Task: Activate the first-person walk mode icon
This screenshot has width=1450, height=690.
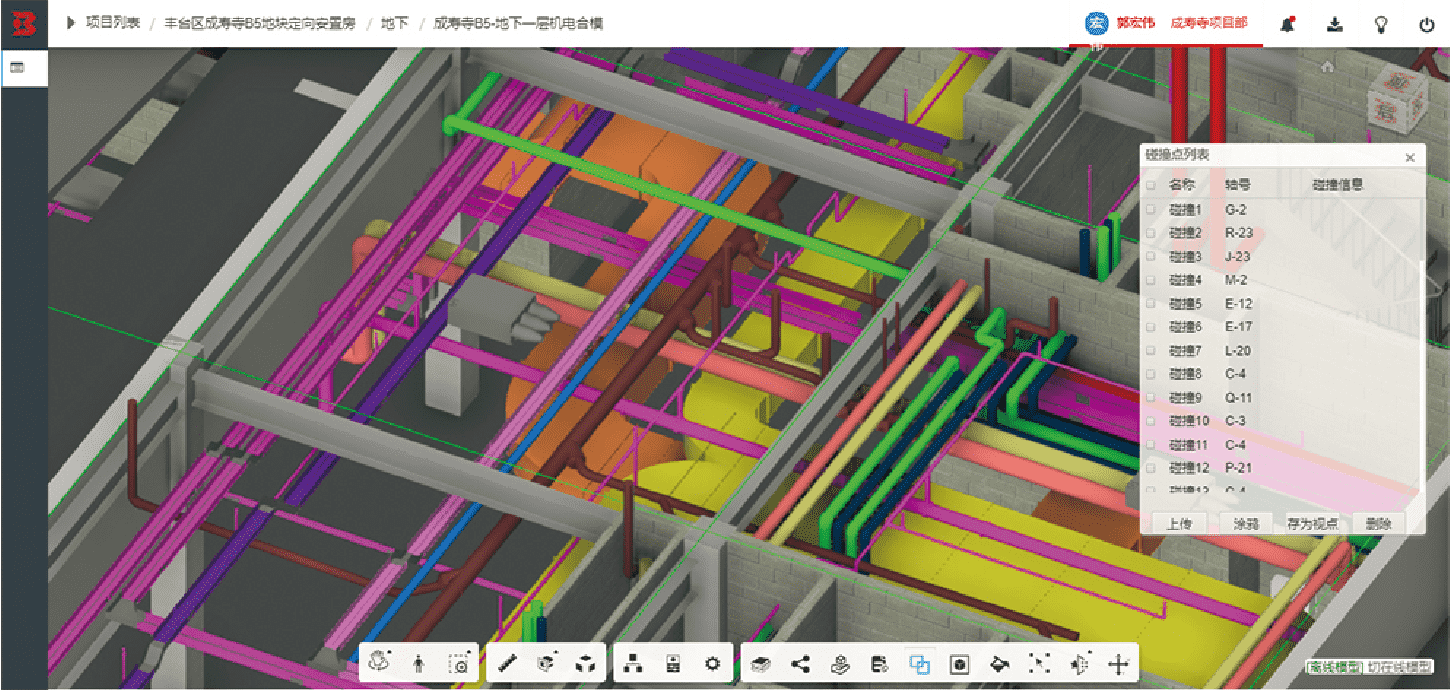Action: coord(419,663)
